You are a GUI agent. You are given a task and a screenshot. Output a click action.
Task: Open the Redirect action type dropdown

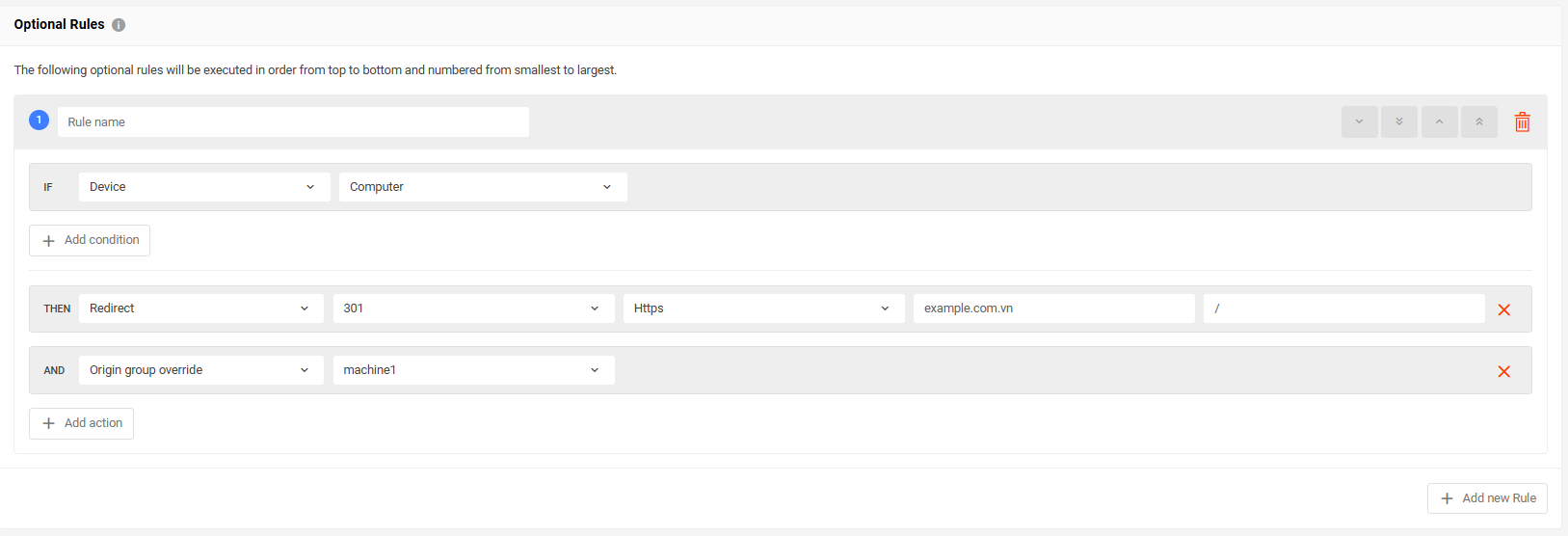click(x=201, y=308)
